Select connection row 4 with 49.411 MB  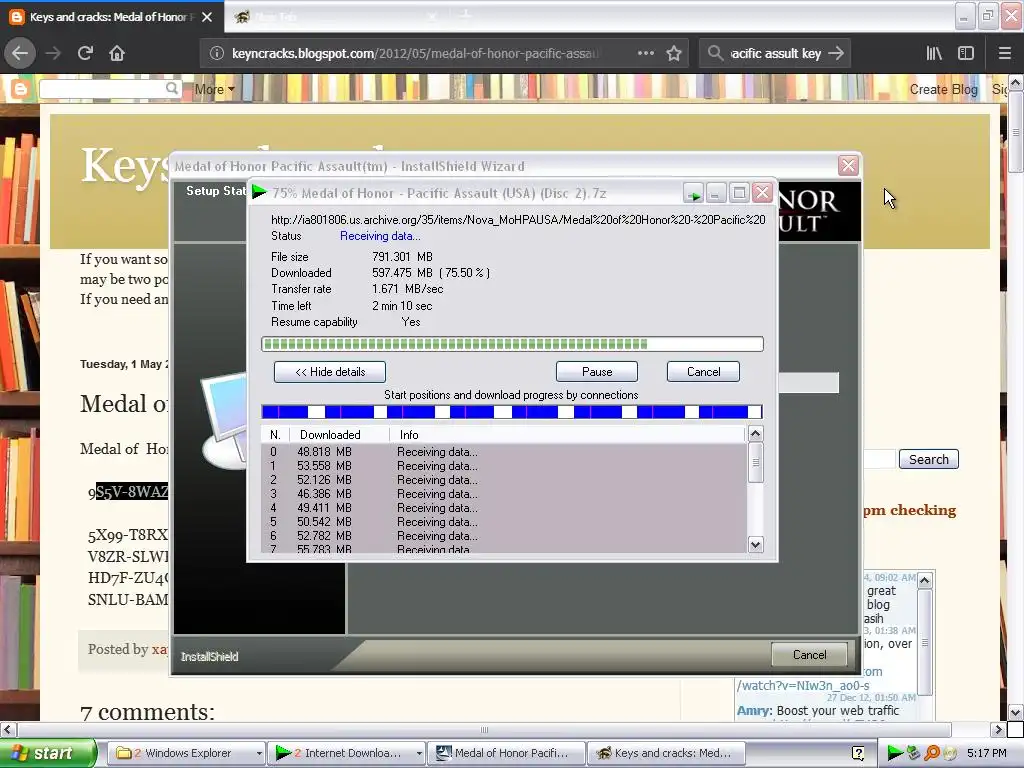click(x=504, y=508)
